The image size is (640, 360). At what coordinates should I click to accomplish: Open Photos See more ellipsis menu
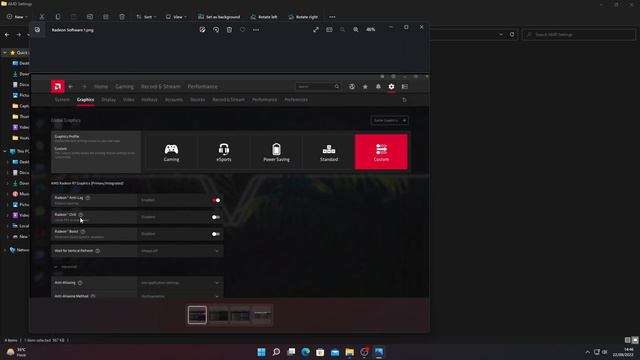point(256,30)
